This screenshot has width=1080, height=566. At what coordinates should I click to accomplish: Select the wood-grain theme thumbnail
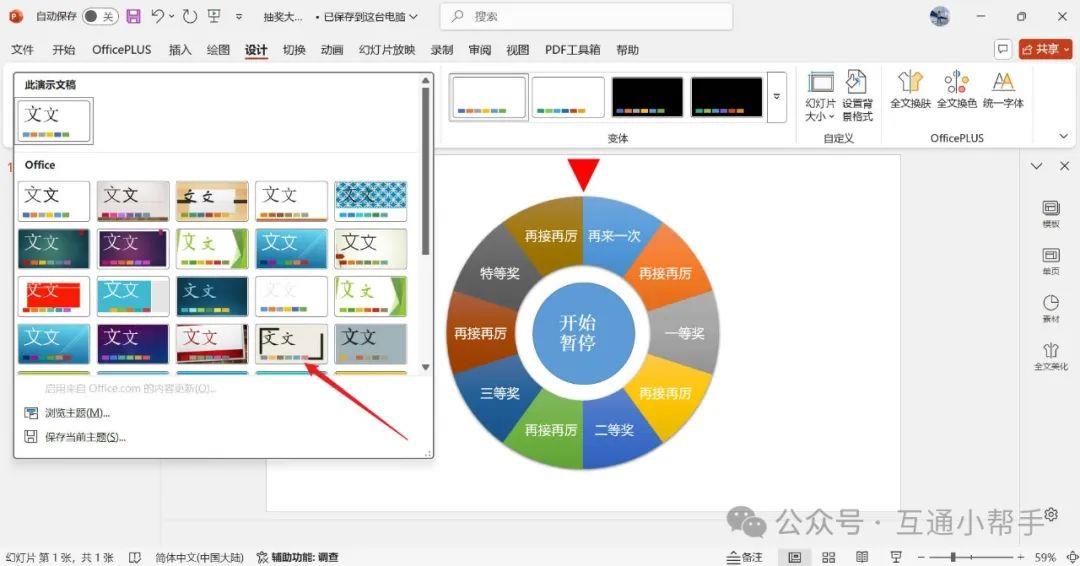point(212,201)
